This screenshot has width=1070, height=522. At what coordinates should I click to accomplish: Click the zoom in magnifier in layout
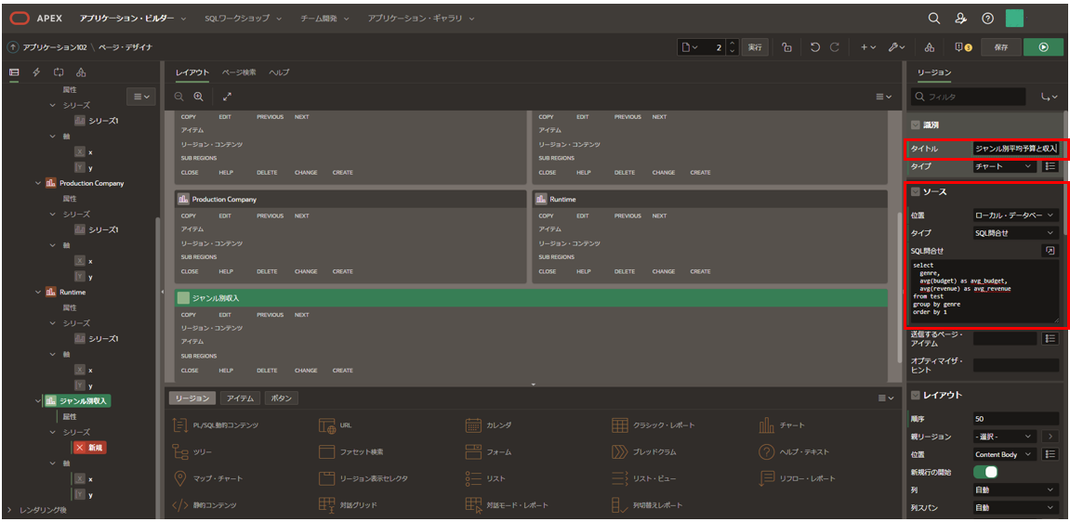pos(199,97)
